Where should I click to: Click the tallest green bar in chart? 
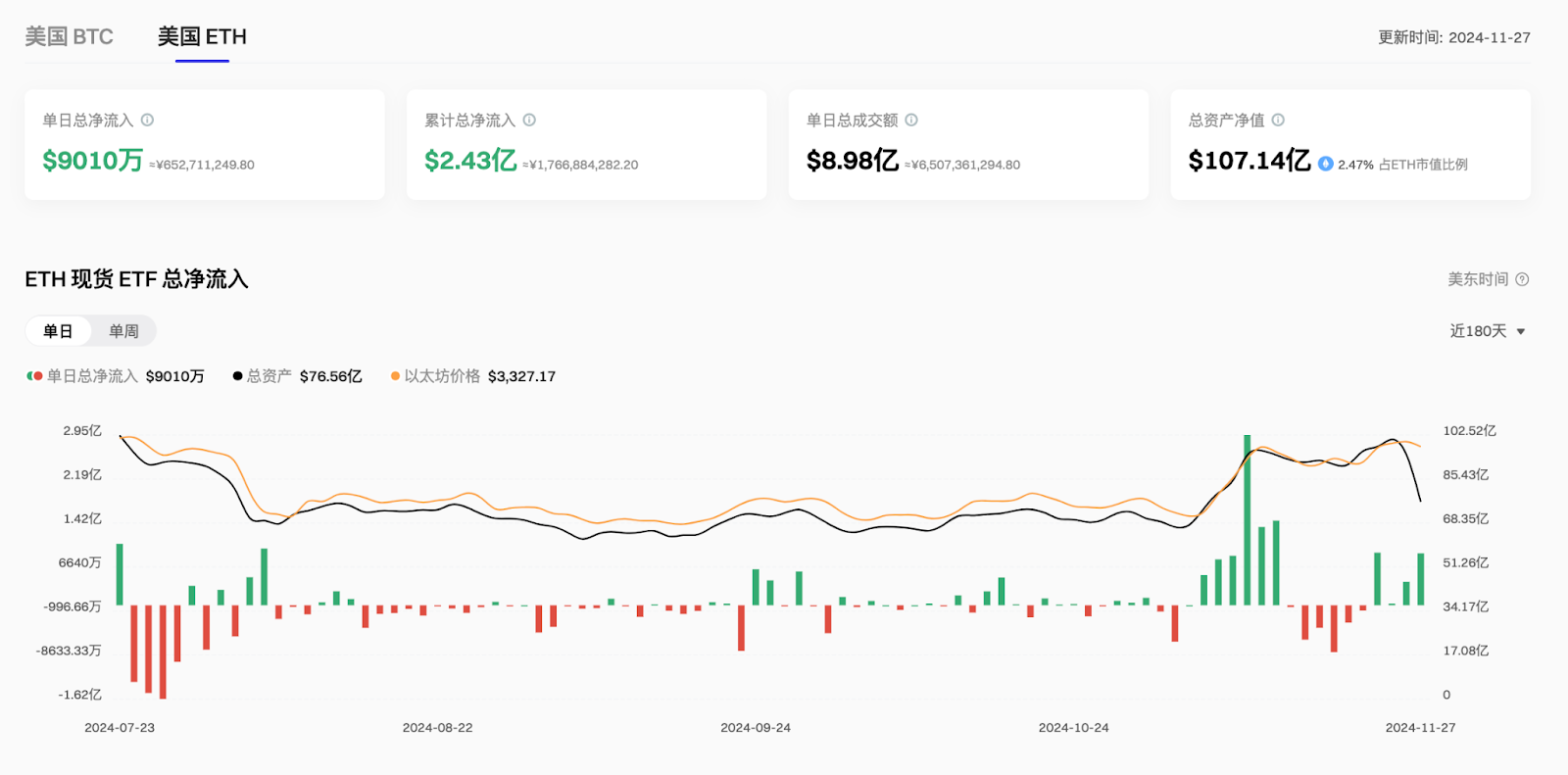(1248, 519)
